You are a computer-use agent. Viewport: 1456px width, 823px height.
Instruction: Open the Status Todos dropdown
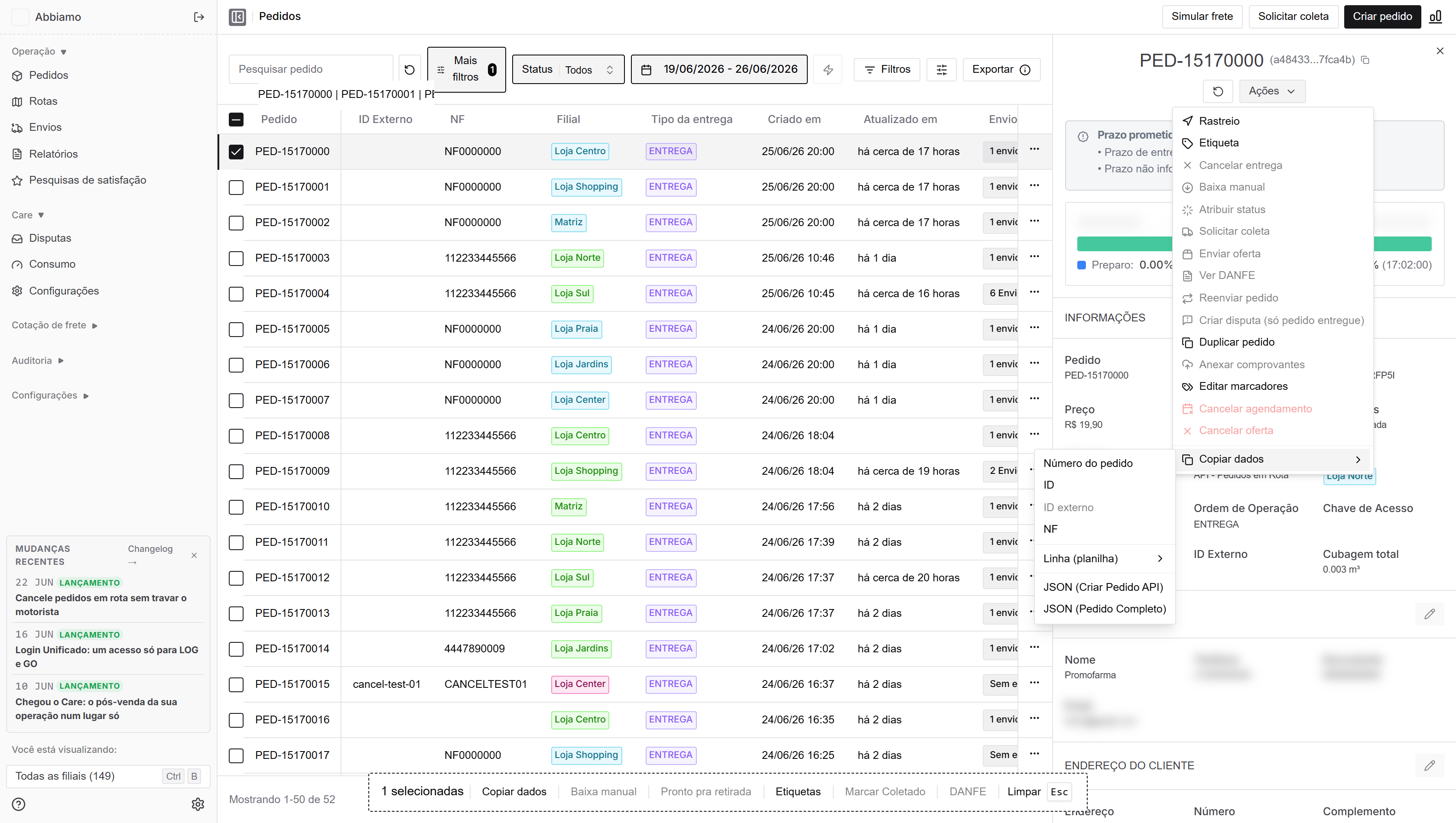(x=568, y=70)
